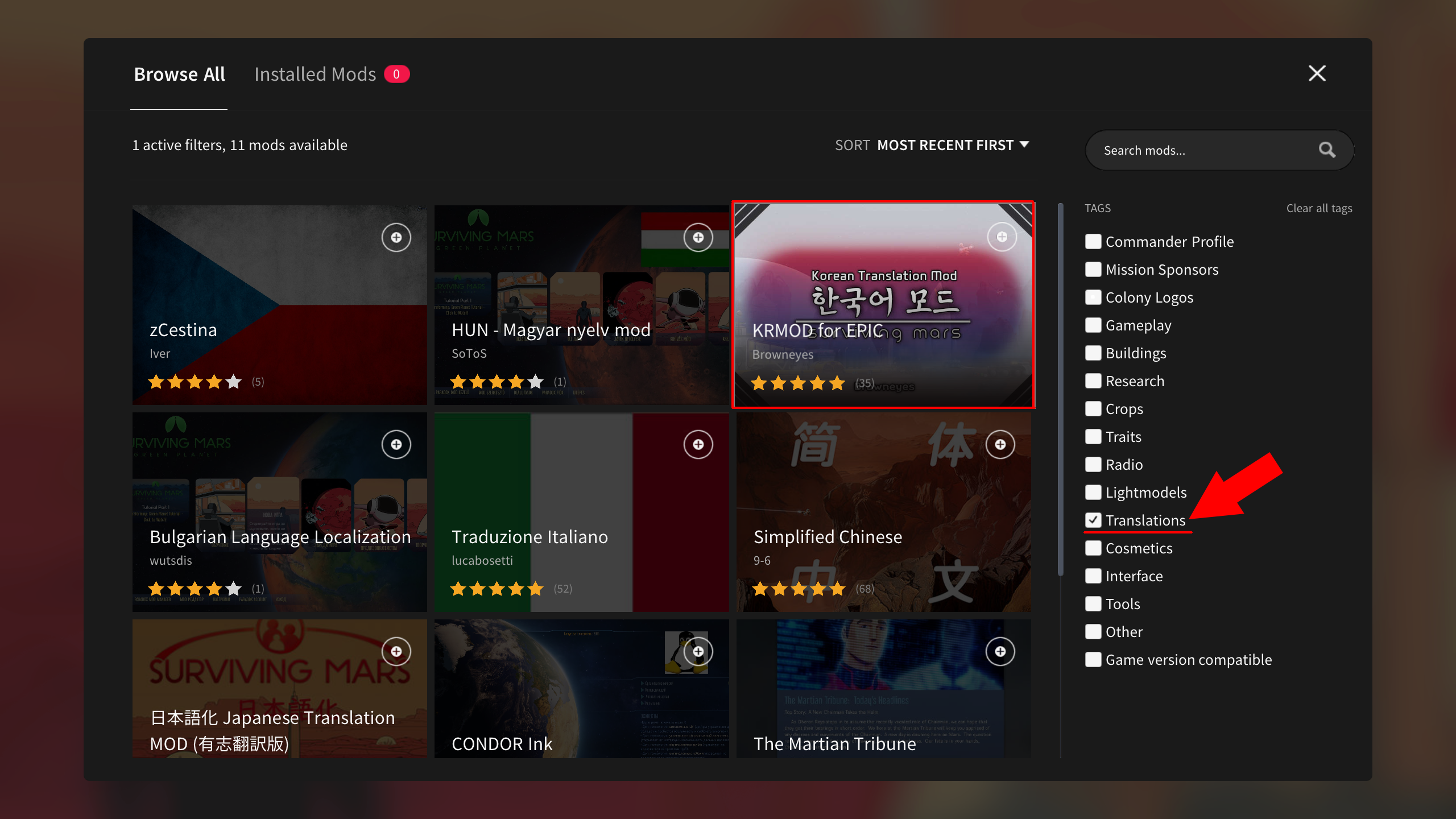
Task: Click author name wutsdis
Action: click(171, 560)
